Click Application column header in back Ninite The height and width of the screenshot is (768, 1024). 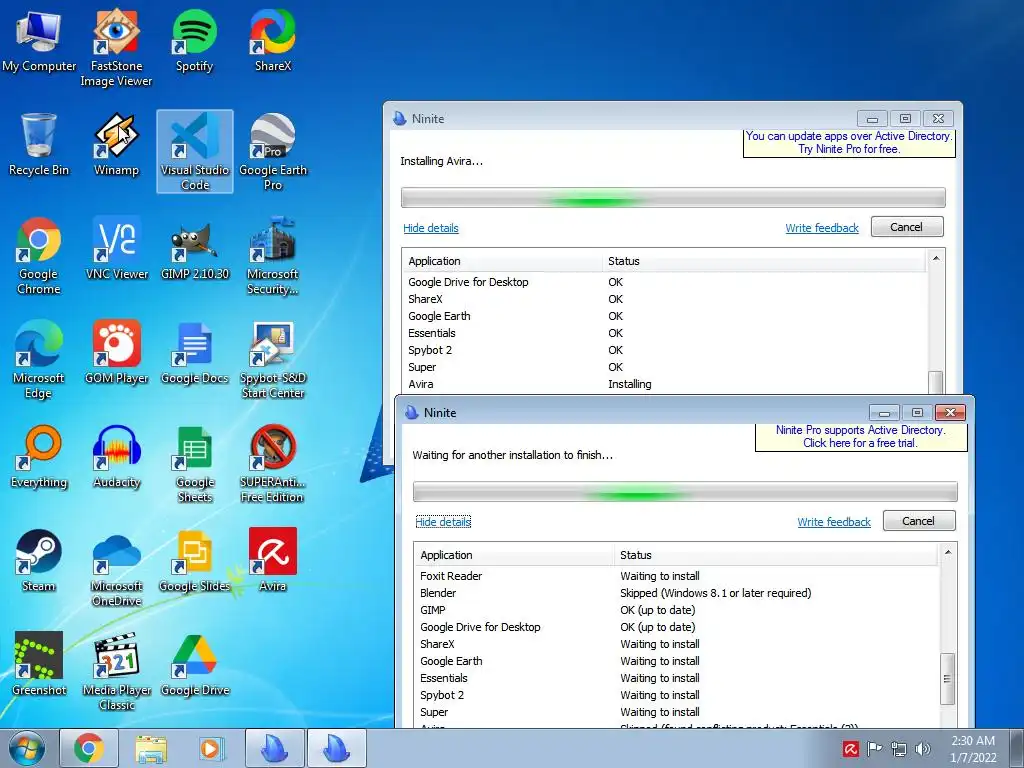[x=502, y=261]
